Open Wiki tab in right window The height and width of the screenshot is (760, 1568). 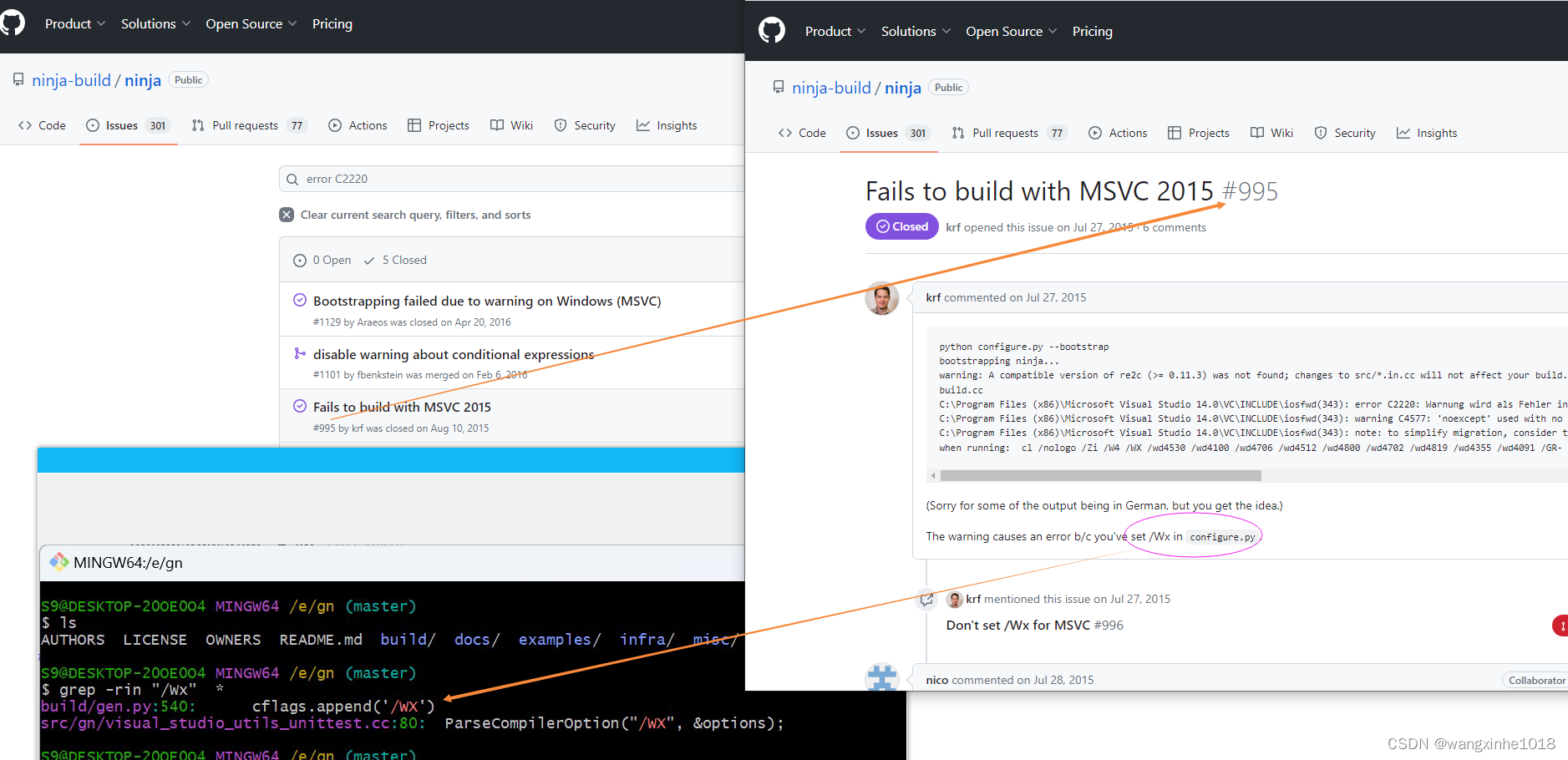[1271, 133]
